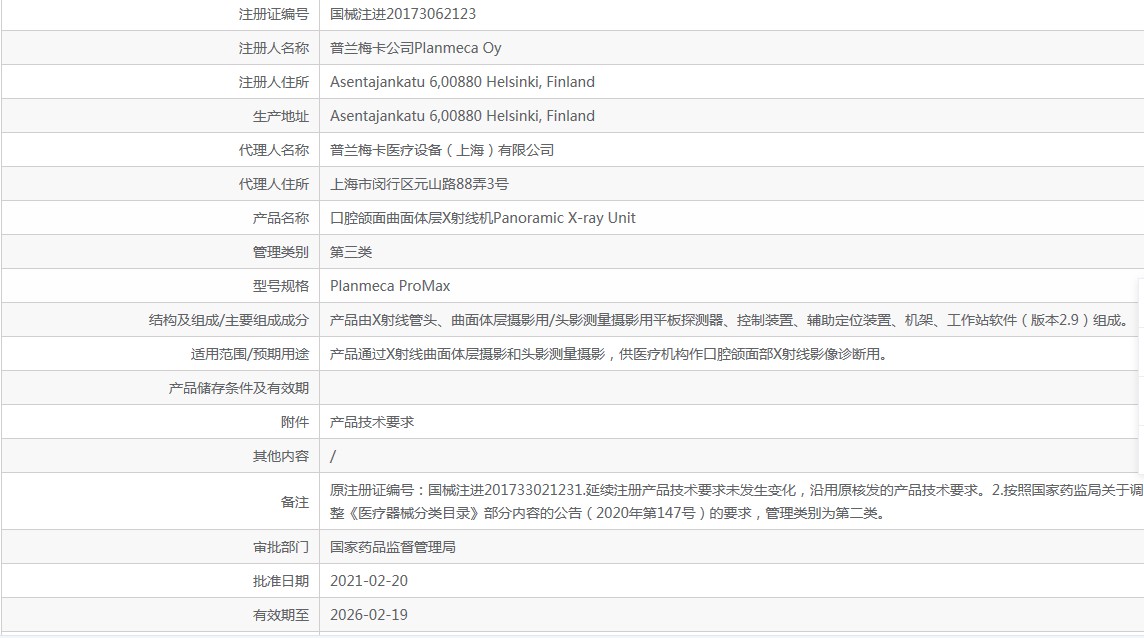Click the 注册证编号 label
This screenshot has height=638, width=1144.
274,14
